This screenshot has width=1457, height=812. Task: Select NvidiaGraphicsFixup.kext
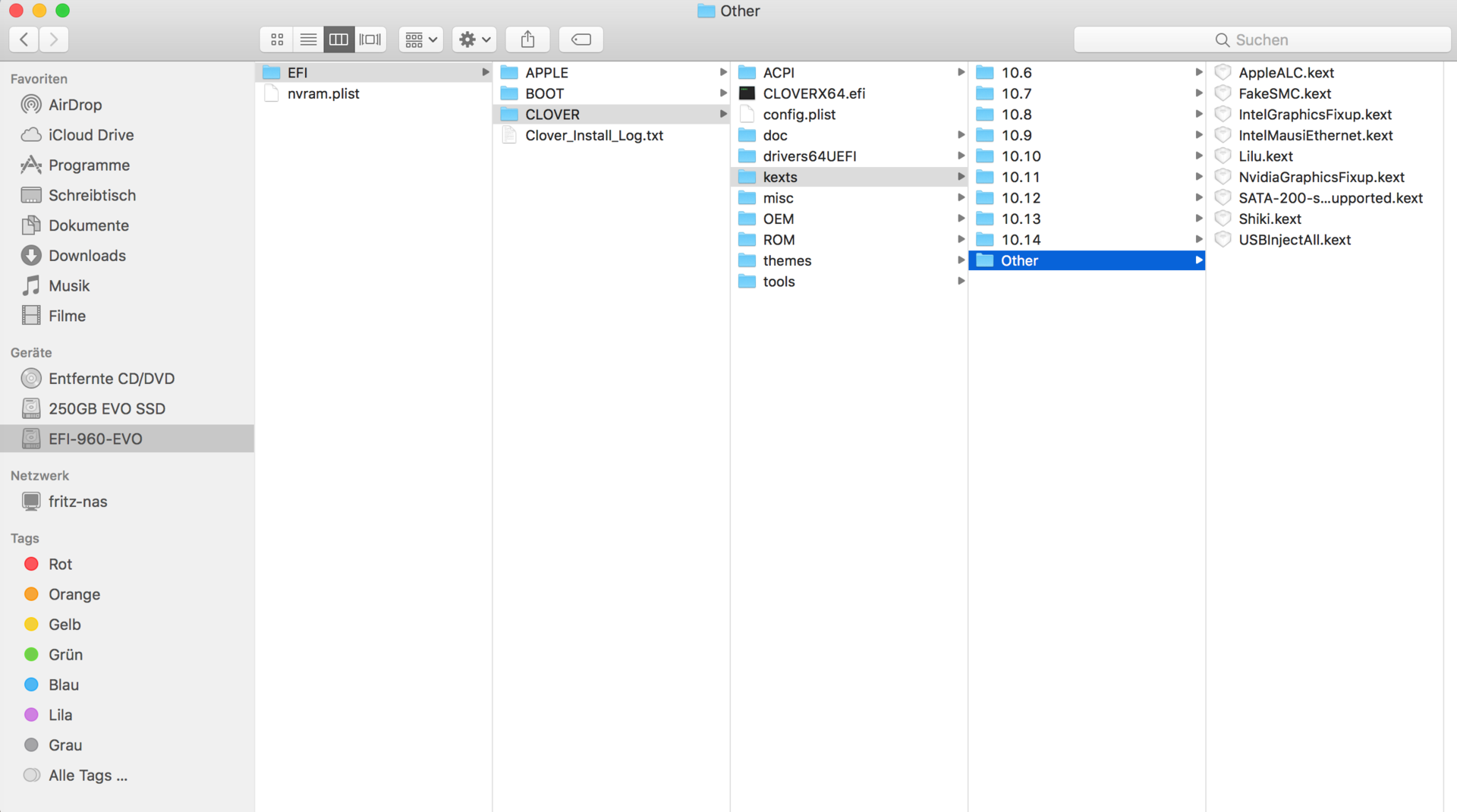point(1324,177)
